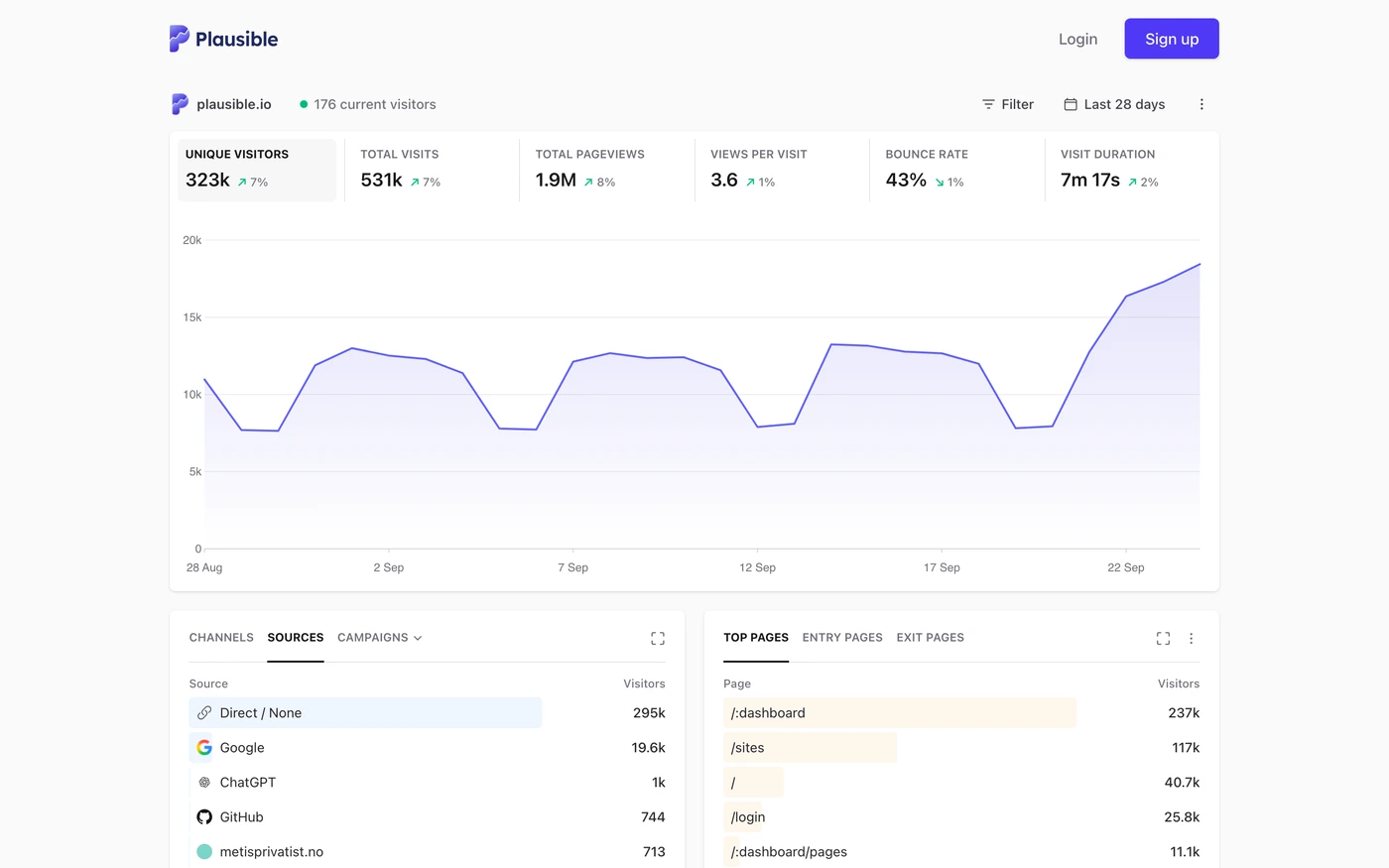Click the green current visitors dot

[x=304, y=104]
